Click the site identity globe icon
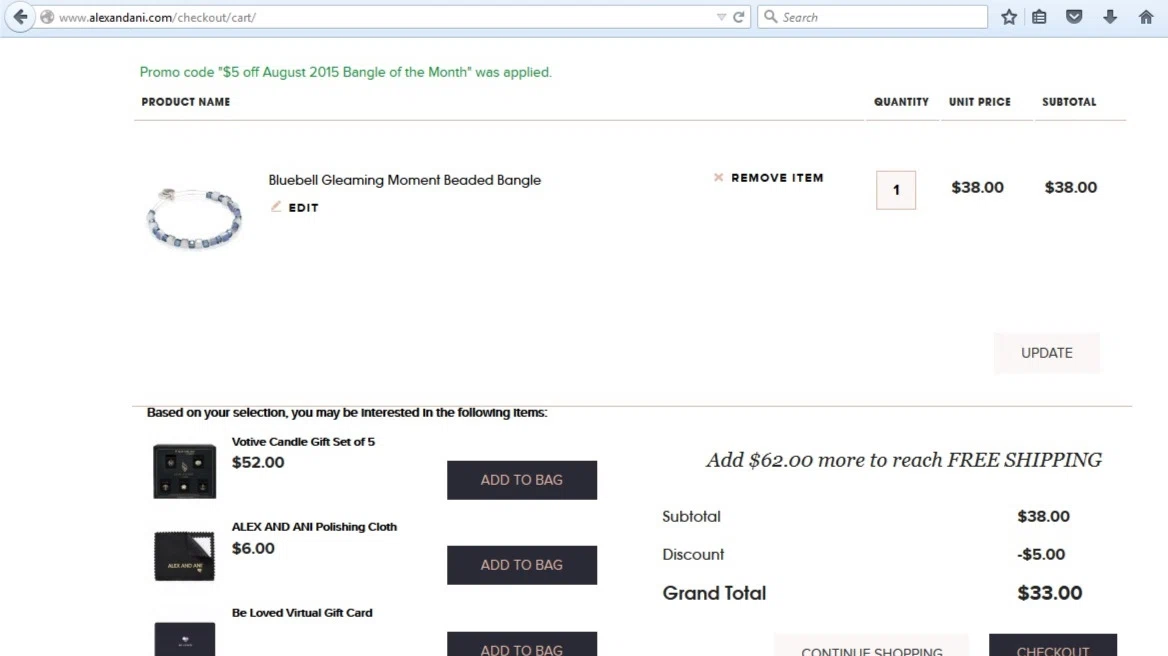 [x=47, y=17]
